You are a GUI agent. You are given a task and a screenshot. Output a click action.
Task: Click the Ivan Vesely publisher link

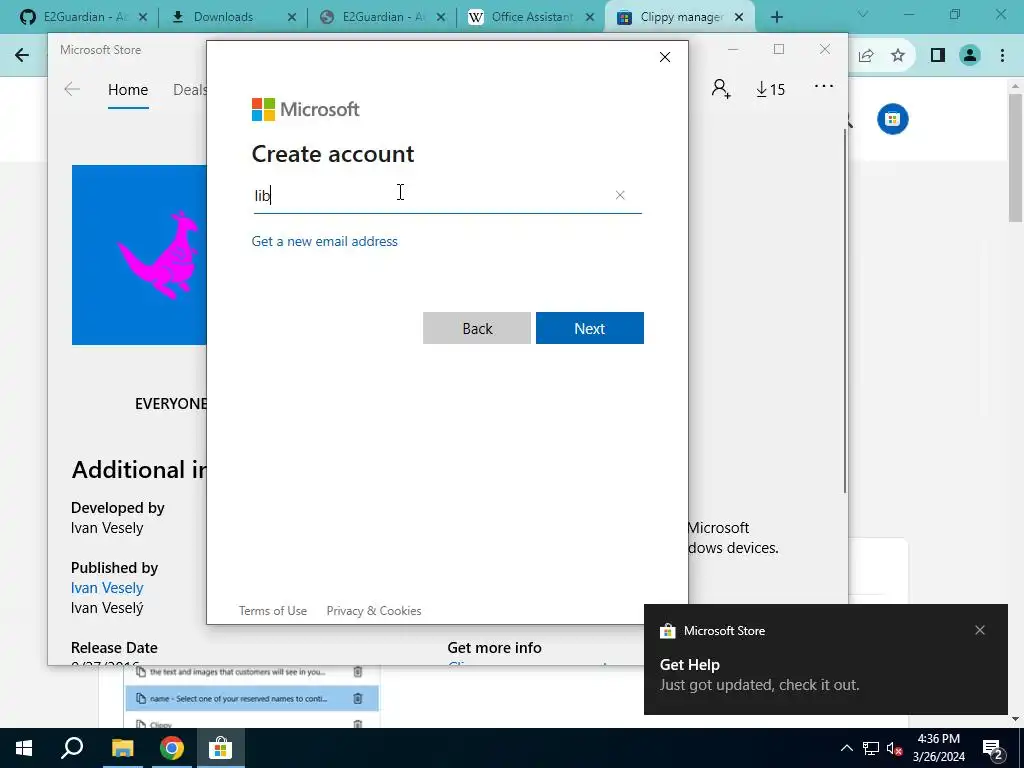[x=107, y=588]
